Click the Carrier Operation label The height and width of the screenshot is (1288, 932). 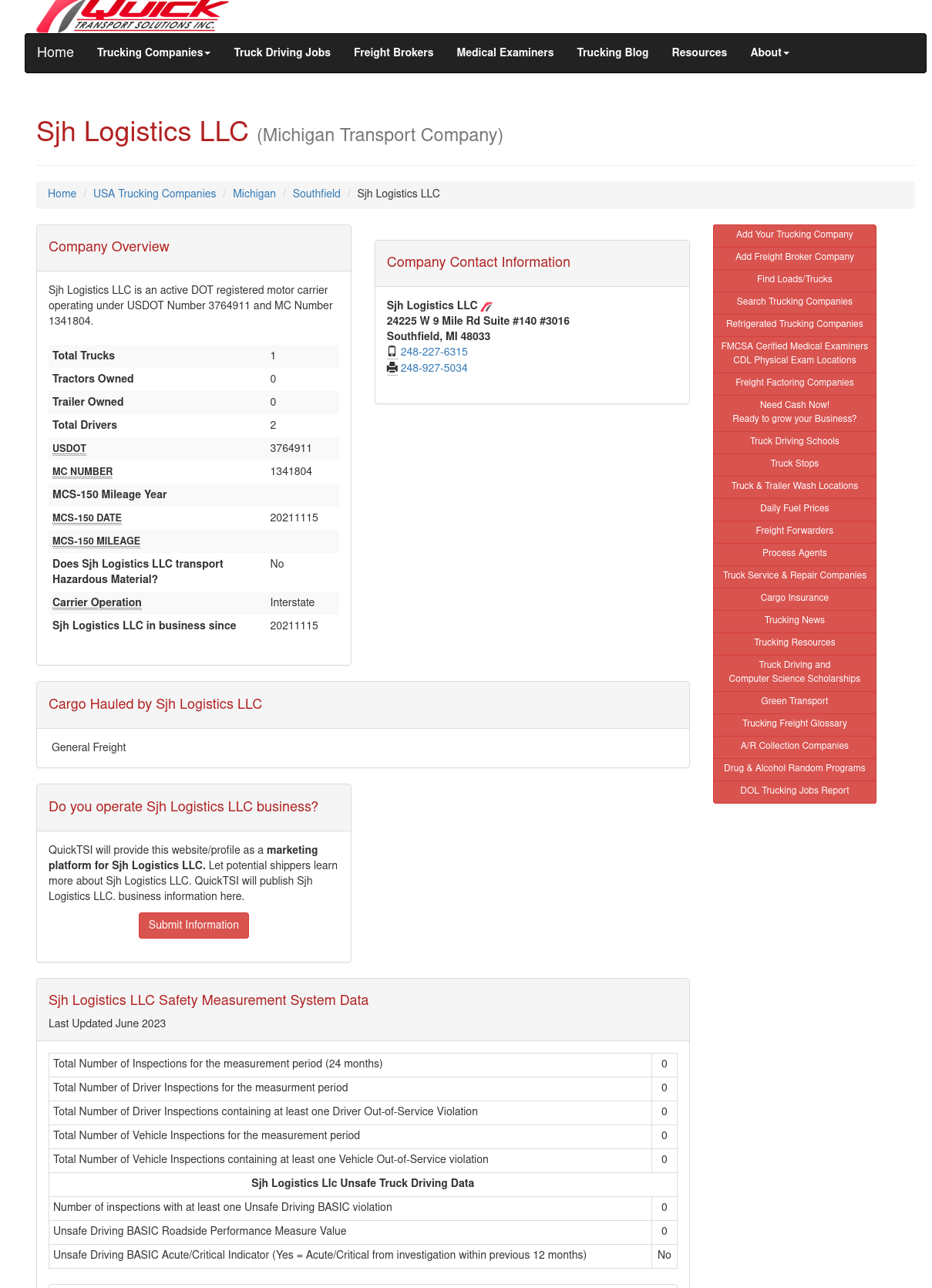97,603
